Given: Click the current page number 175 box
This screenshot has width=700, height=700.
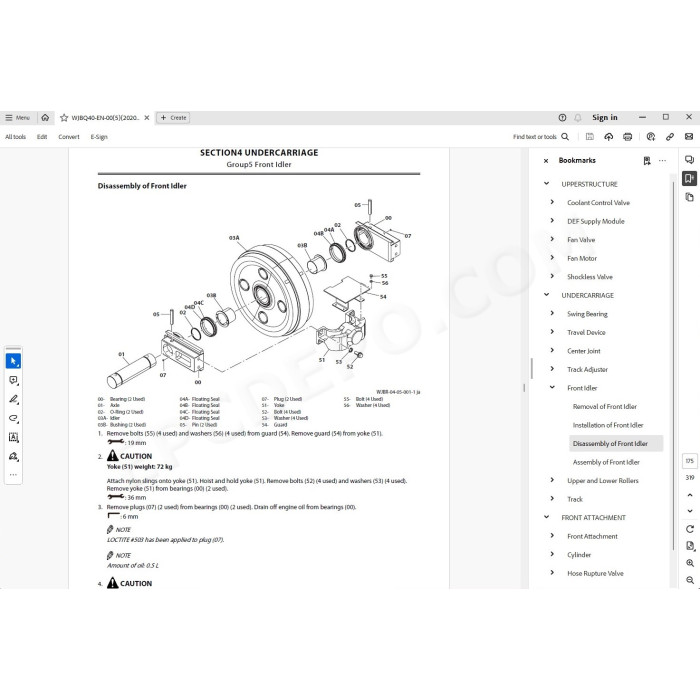Looking at the screenshot, I should 690,461.
